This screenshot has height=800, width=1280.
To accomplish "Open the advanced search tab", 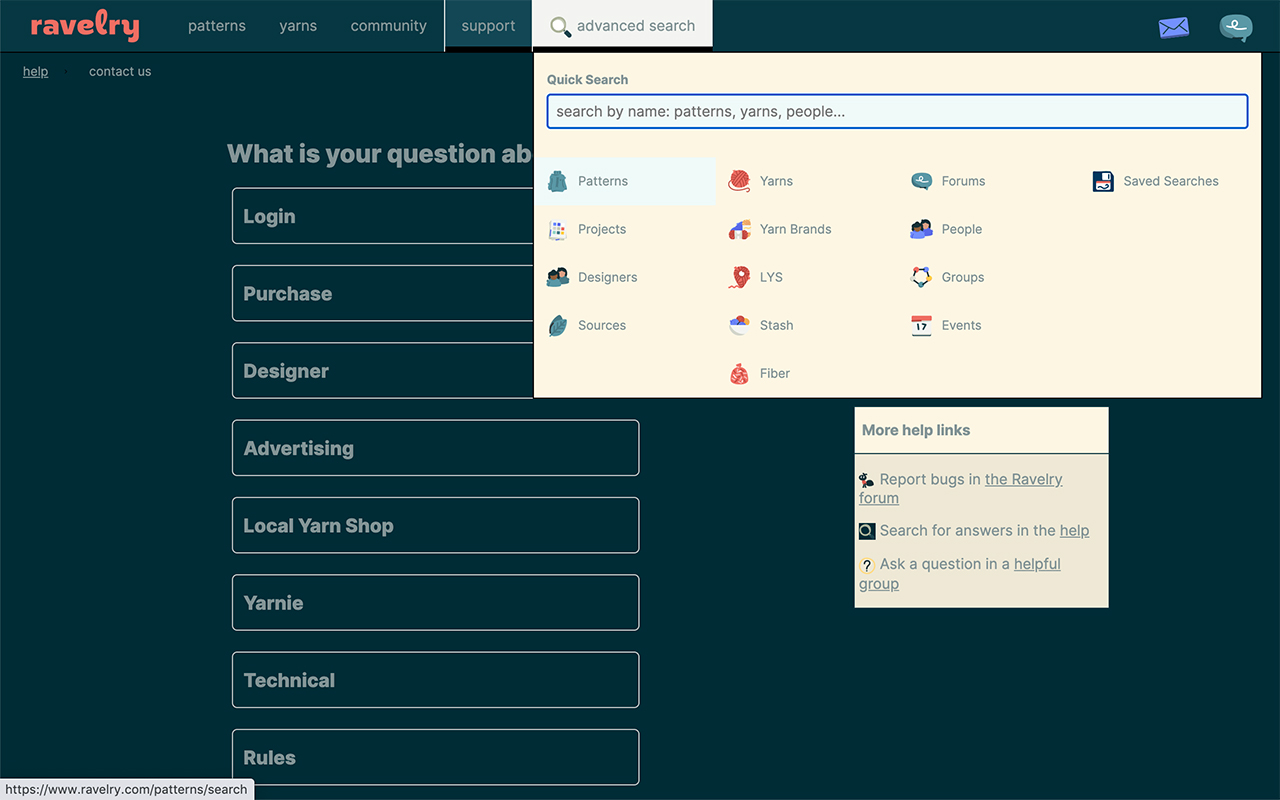I will (622, 26).
